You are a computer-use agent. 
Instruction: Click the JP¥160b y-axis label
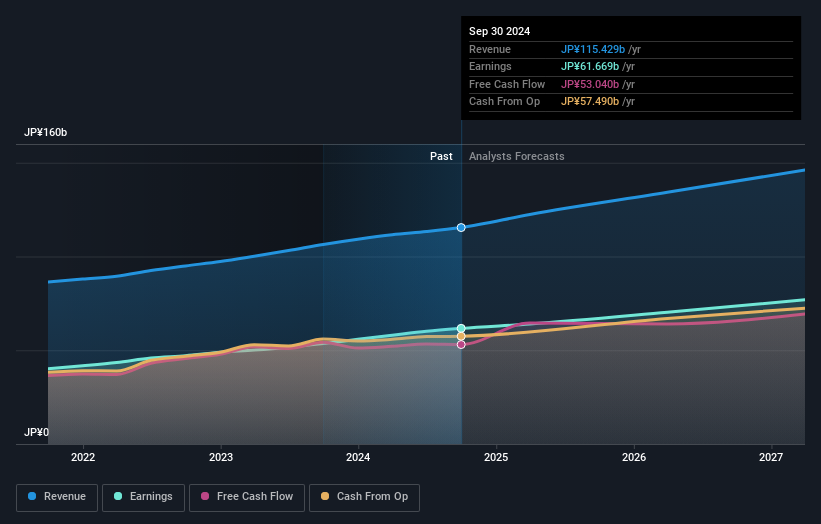pyautogui.click(x=46, y=132)
